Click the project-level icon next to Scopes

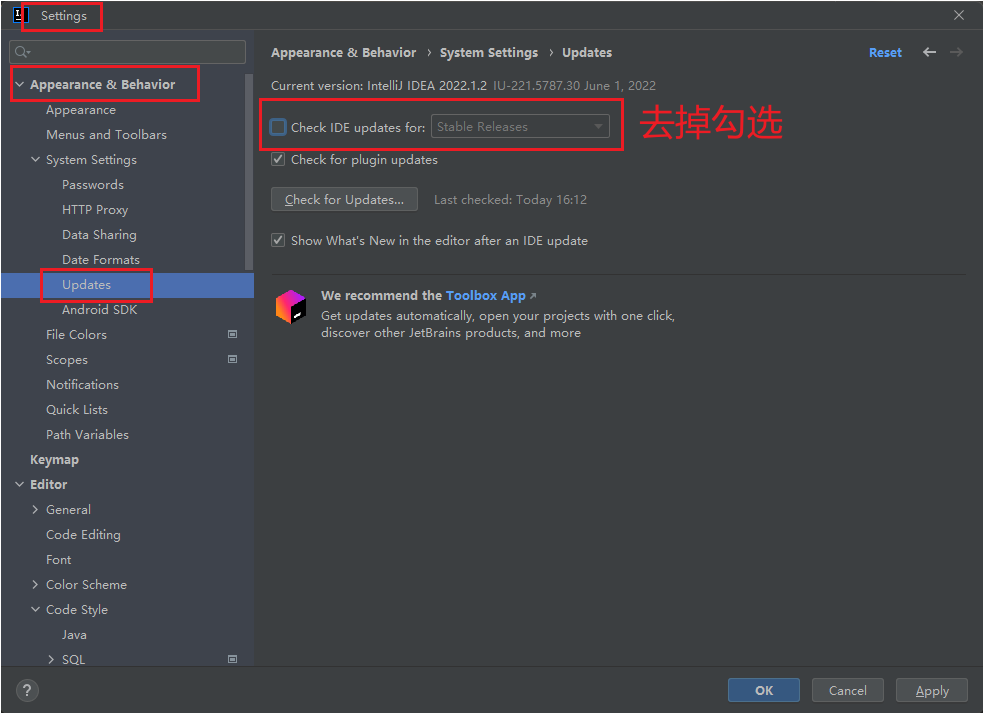pos(233,359)
